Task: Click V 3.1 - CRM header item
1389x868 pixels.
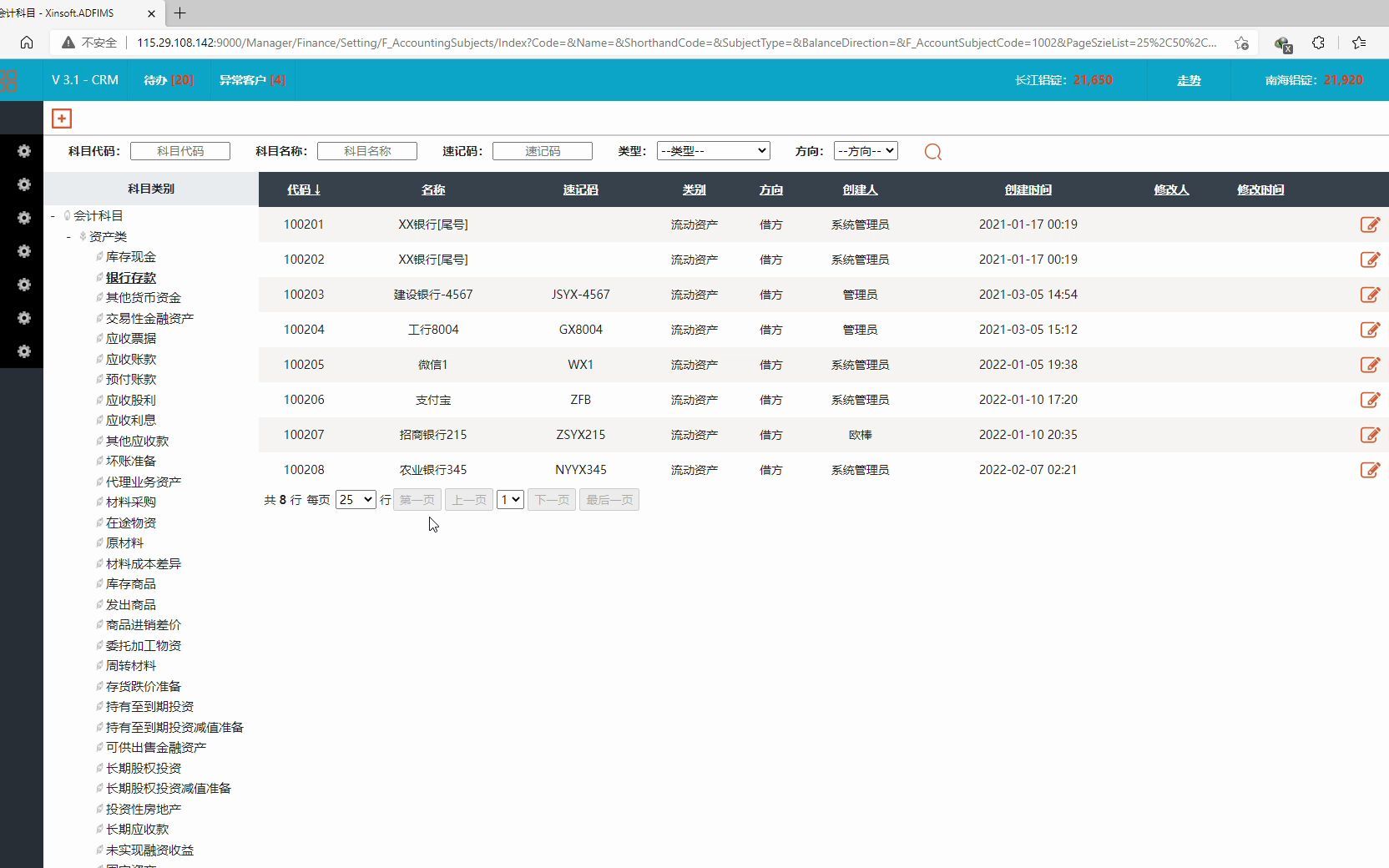Action: tap(85, 80)
